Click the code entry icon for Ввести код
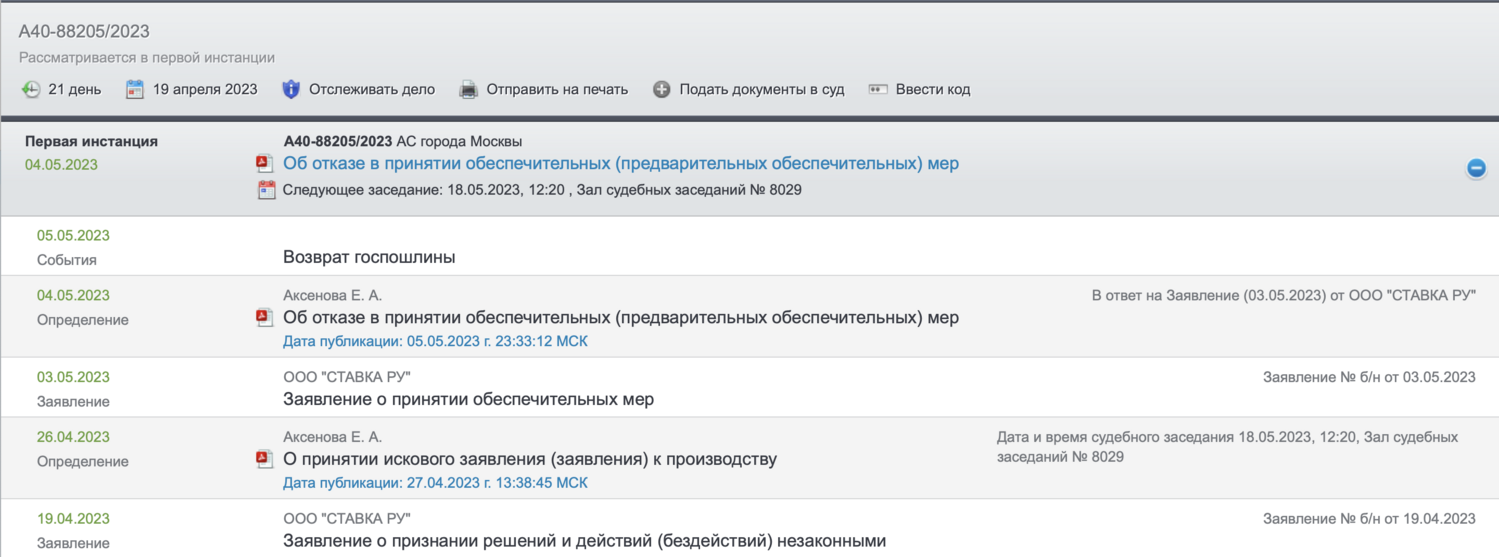Screen dimensions: 1499x557 (x=878, y=90)
